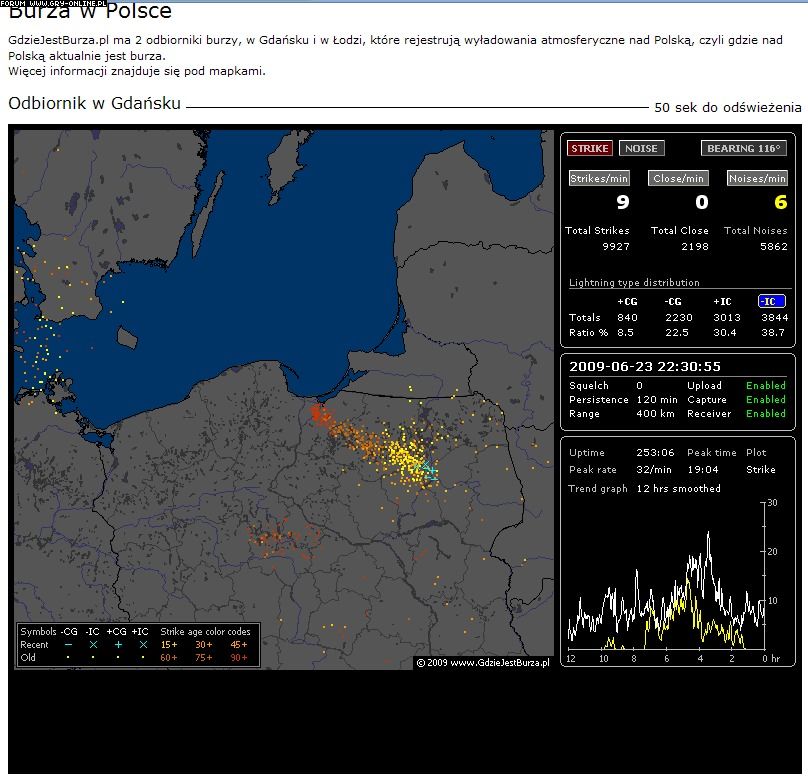Click the 90+ old strike color code
This screenshot has height=778, width=808.
coord(239,658)
